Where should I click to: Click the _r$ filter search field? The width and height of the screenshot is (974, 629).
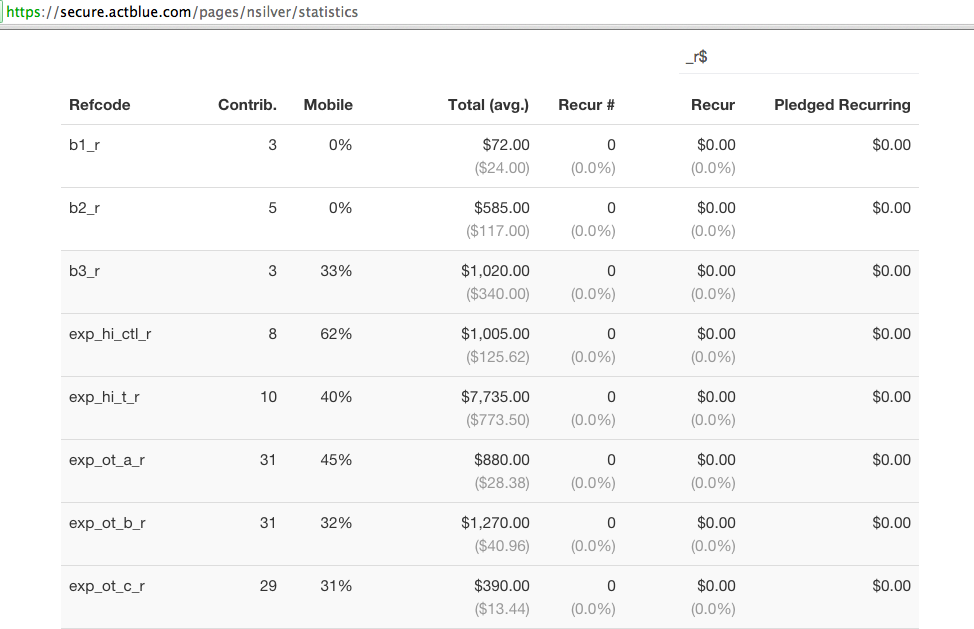[799, 57]
